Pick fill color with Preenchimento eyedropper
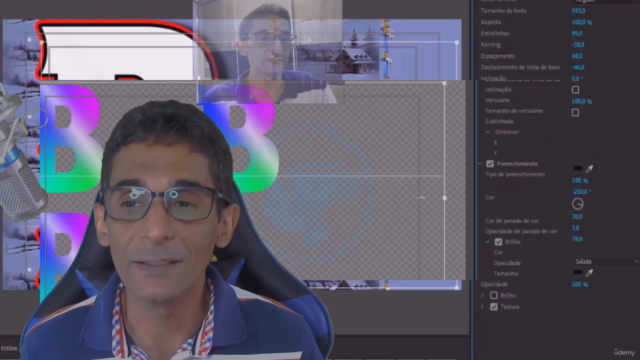The image size is (640, 360). [x=589, y=168]
